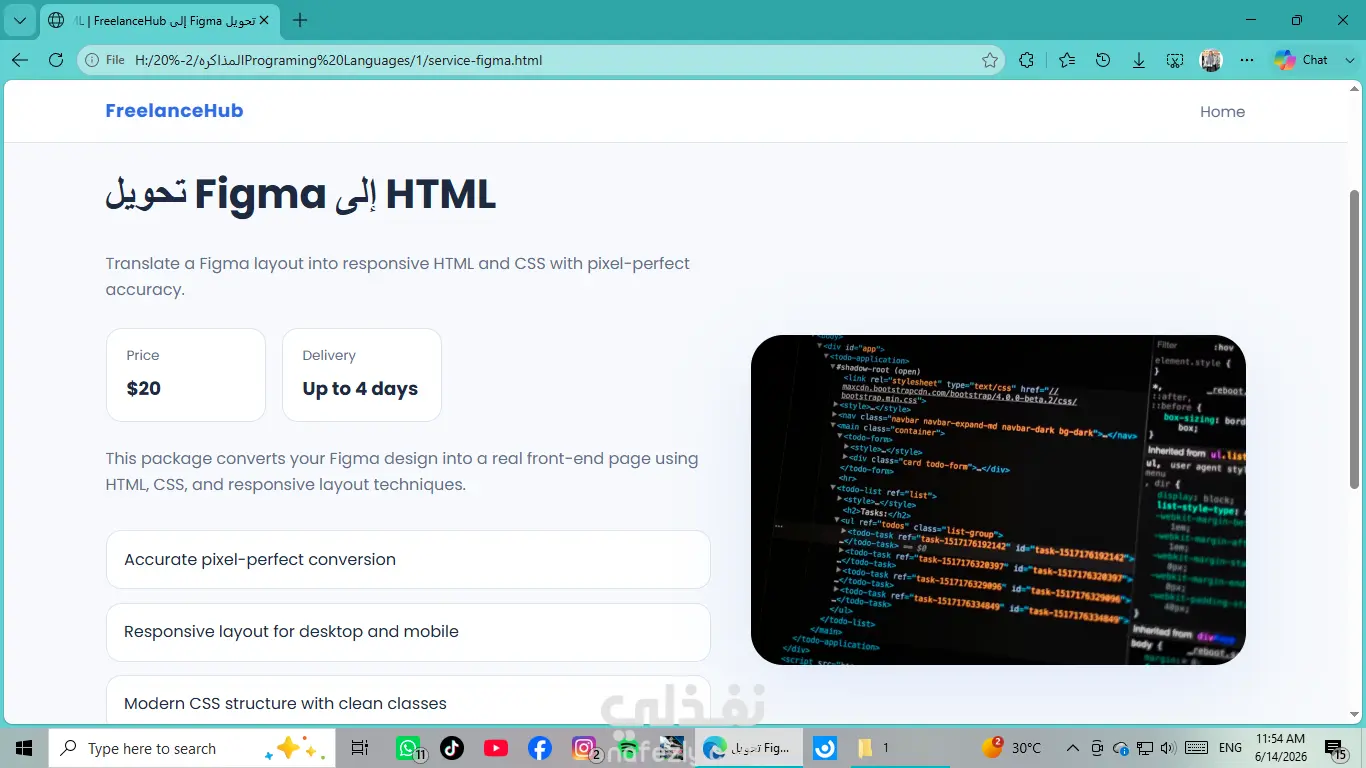1366x768 pixels.
Task: Open Spotify from the taskbar
Action: [x=628, y=748]
